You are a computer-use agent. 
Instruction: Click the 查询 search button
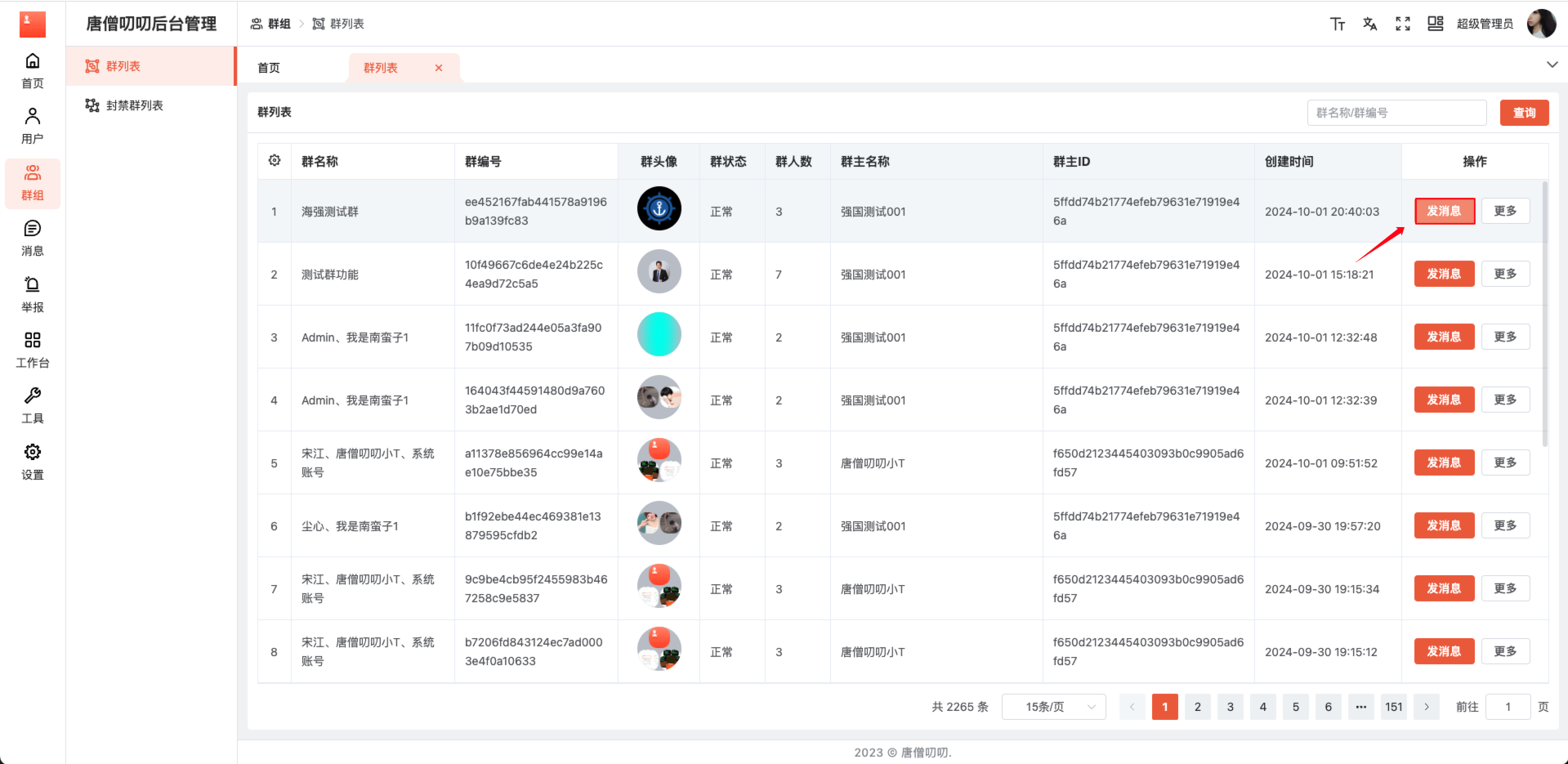point(1523,113)
